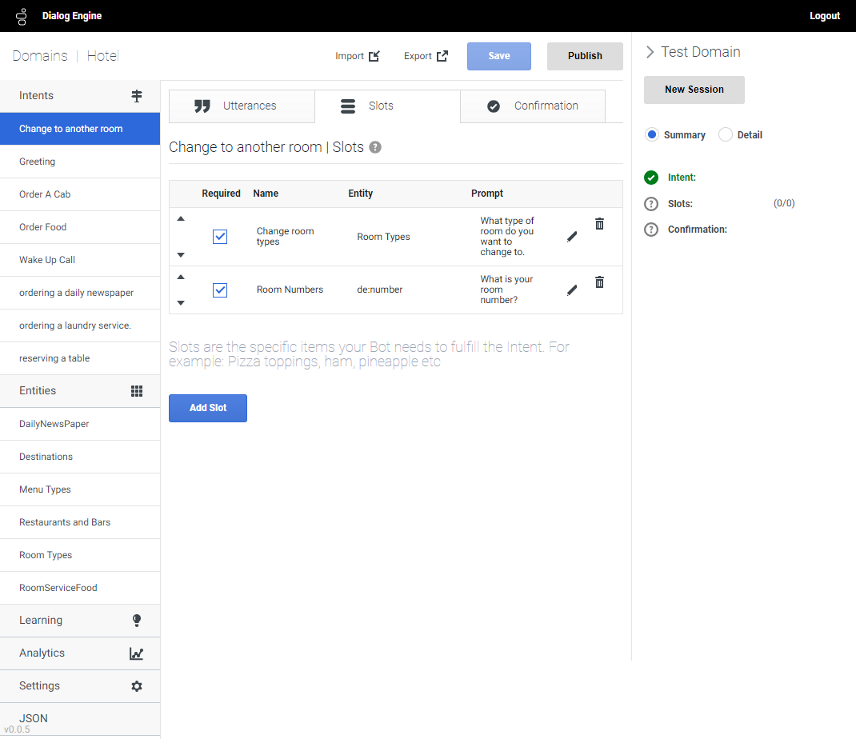Image resolution: width=856 pixels, height=739 pixels.
Task: Move Change room types slot down
Action: pyautogui.click(x=181, y=255)
